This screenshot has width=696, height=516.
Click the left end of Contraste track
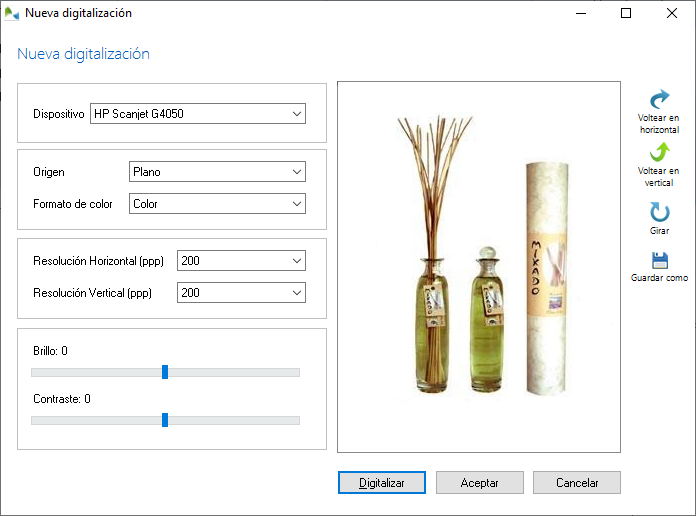coord(36,420)
